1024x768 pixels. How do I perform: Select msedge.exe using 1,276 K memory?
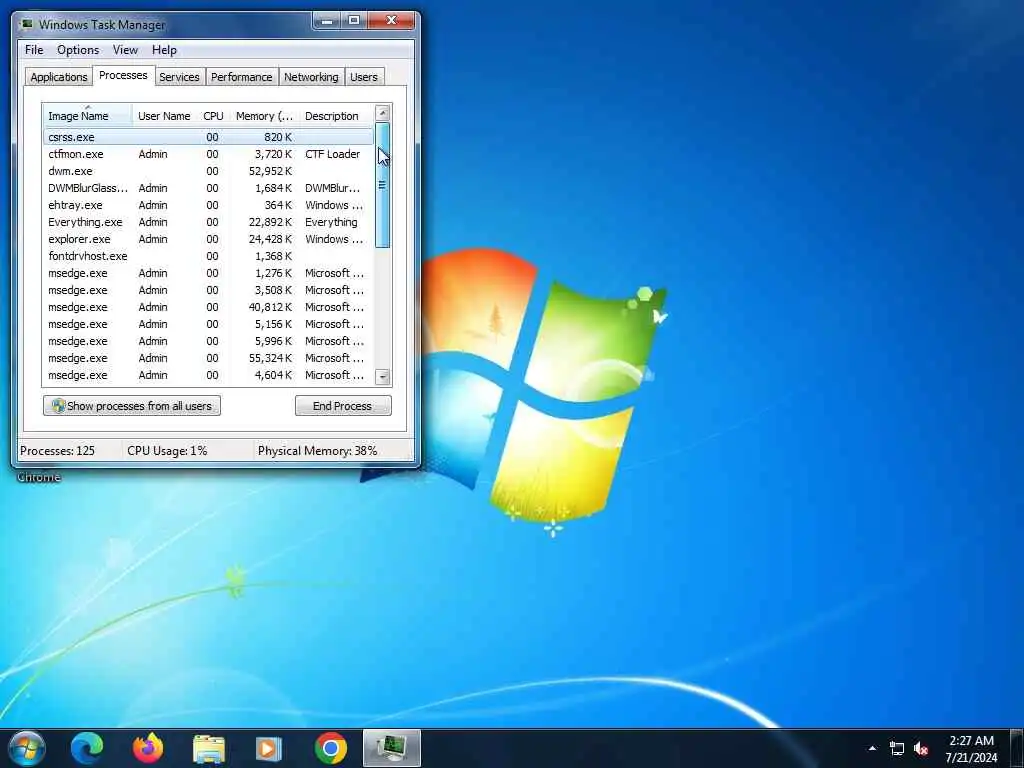pos(208,273)
